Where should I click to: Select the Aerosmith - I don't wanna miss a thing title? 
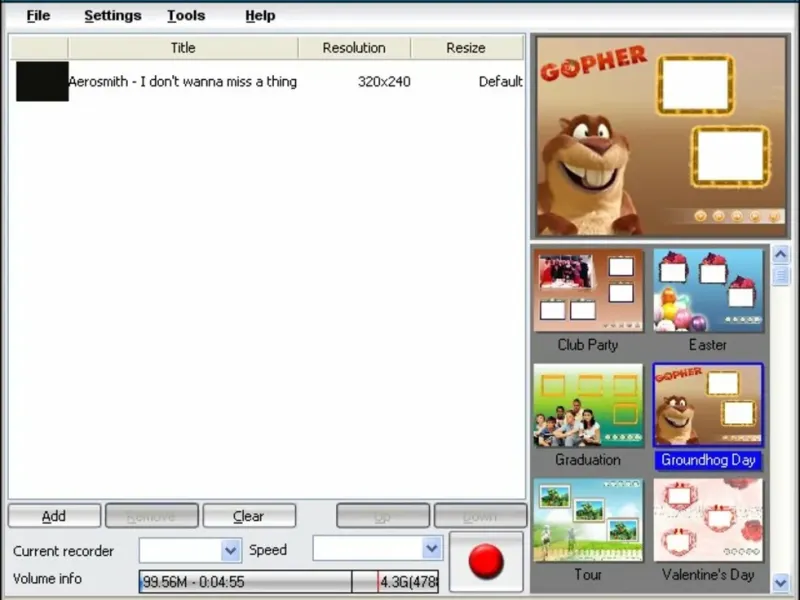(x=183, y=82)
